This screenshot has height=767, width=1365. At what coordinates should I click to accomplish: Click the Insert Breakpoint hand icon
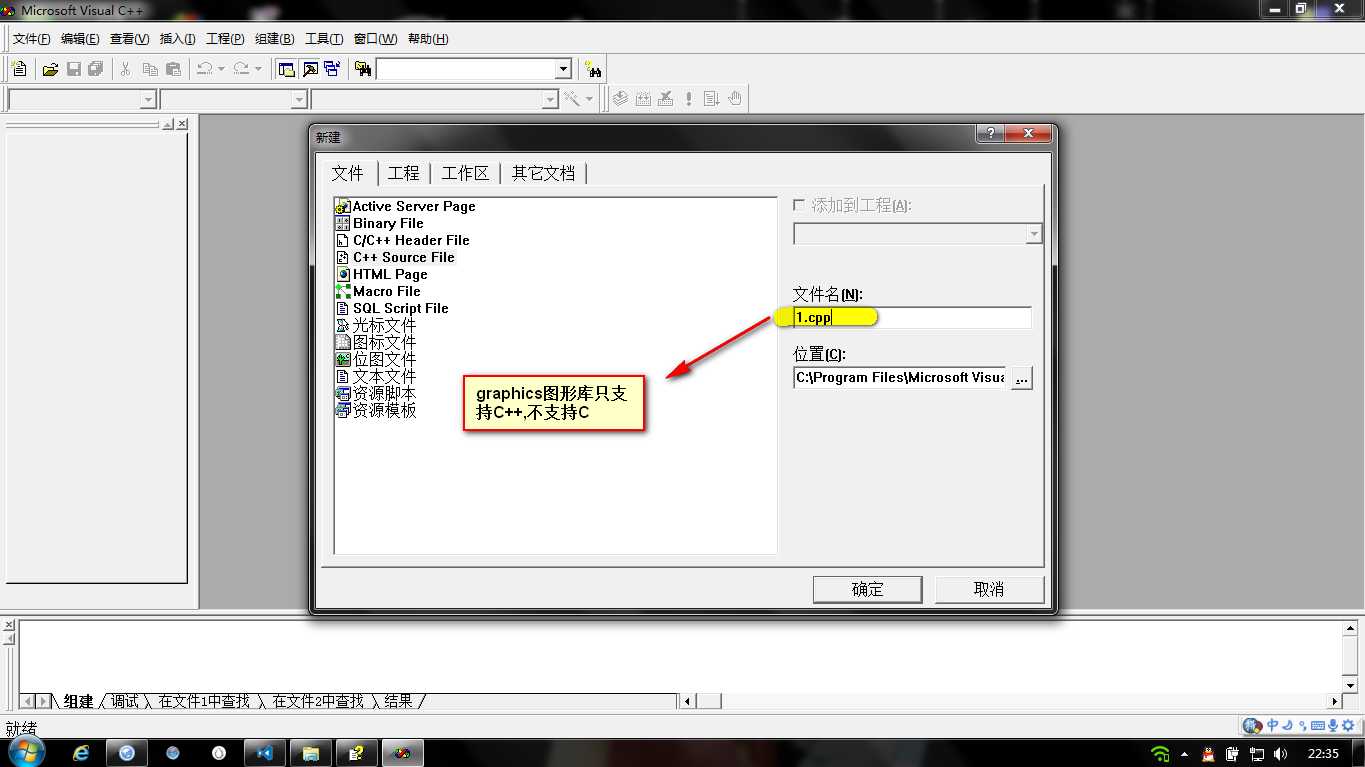coord(735,99)
